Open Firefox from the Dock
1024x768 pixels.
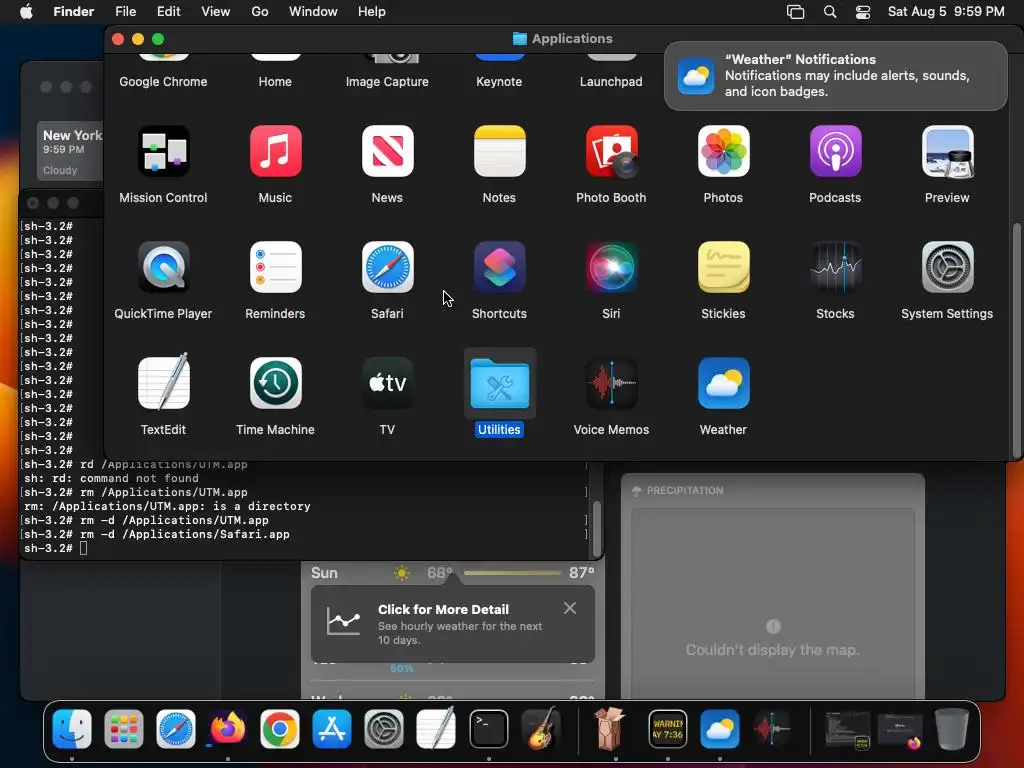227,729
